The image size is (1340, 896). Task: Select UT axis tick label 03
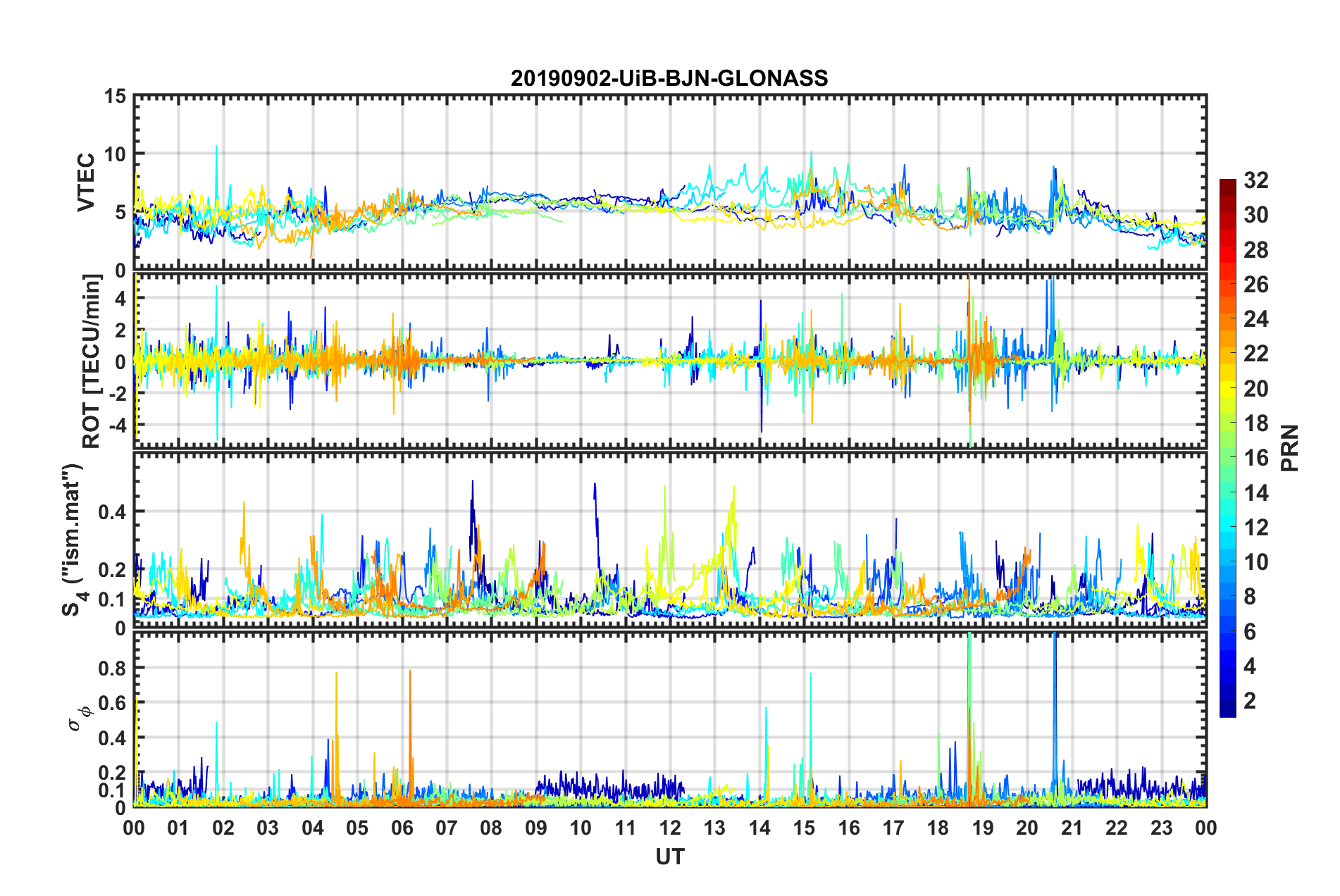coord(268,828)
